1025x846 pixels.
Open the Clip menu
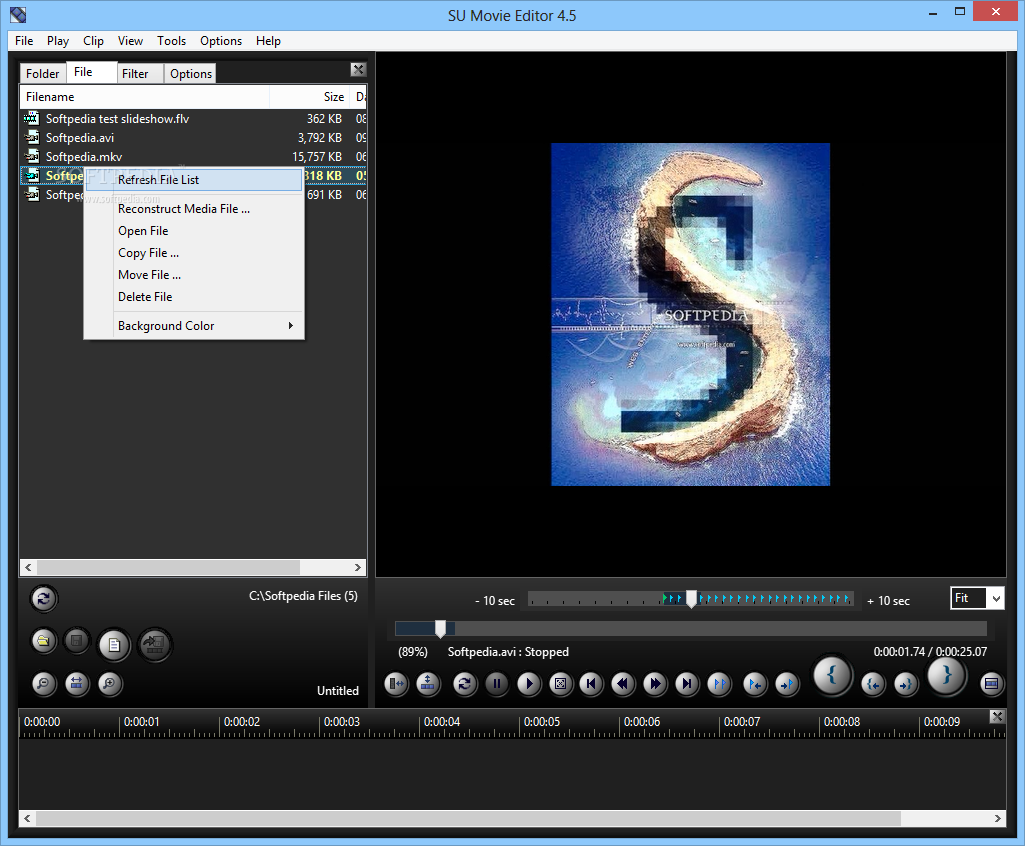[93, 41]
